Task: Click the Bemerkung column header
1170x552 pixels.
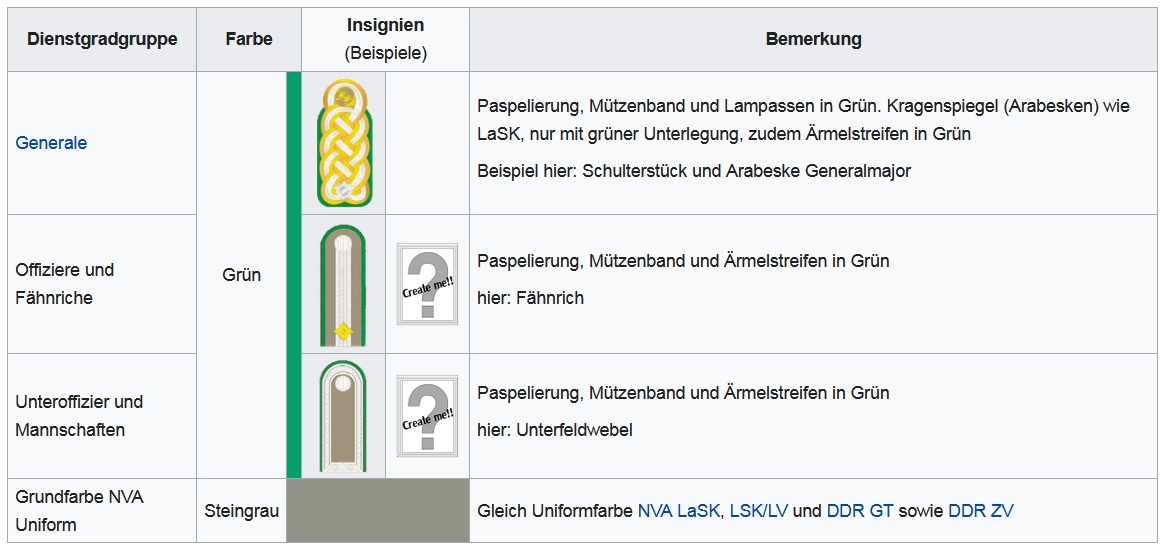Action: click(813, 40)
